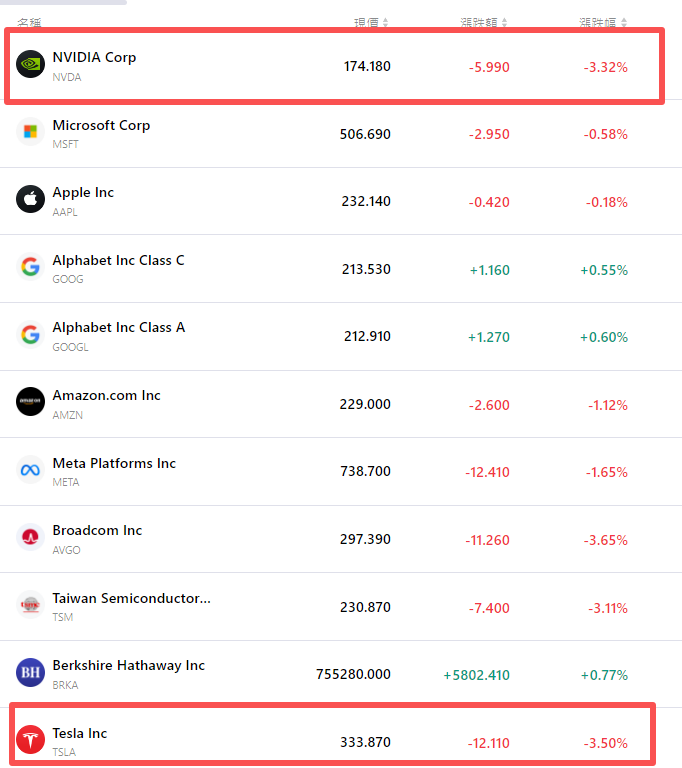Viewport: 682px width, 768px height.
Task: Click the red Tesla logo icon
Action: pyautogui.click(x=31, y=740)
